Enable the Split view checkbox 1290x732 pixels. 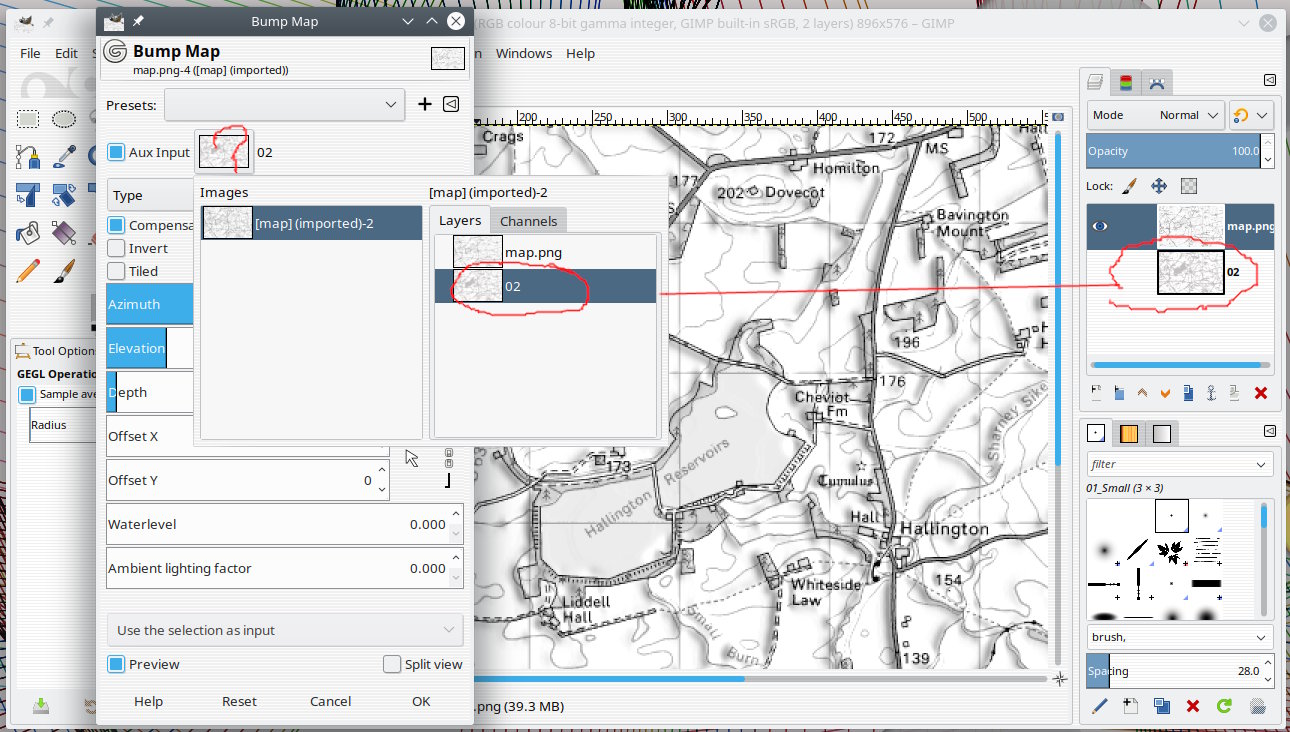(x=392, y=664)
